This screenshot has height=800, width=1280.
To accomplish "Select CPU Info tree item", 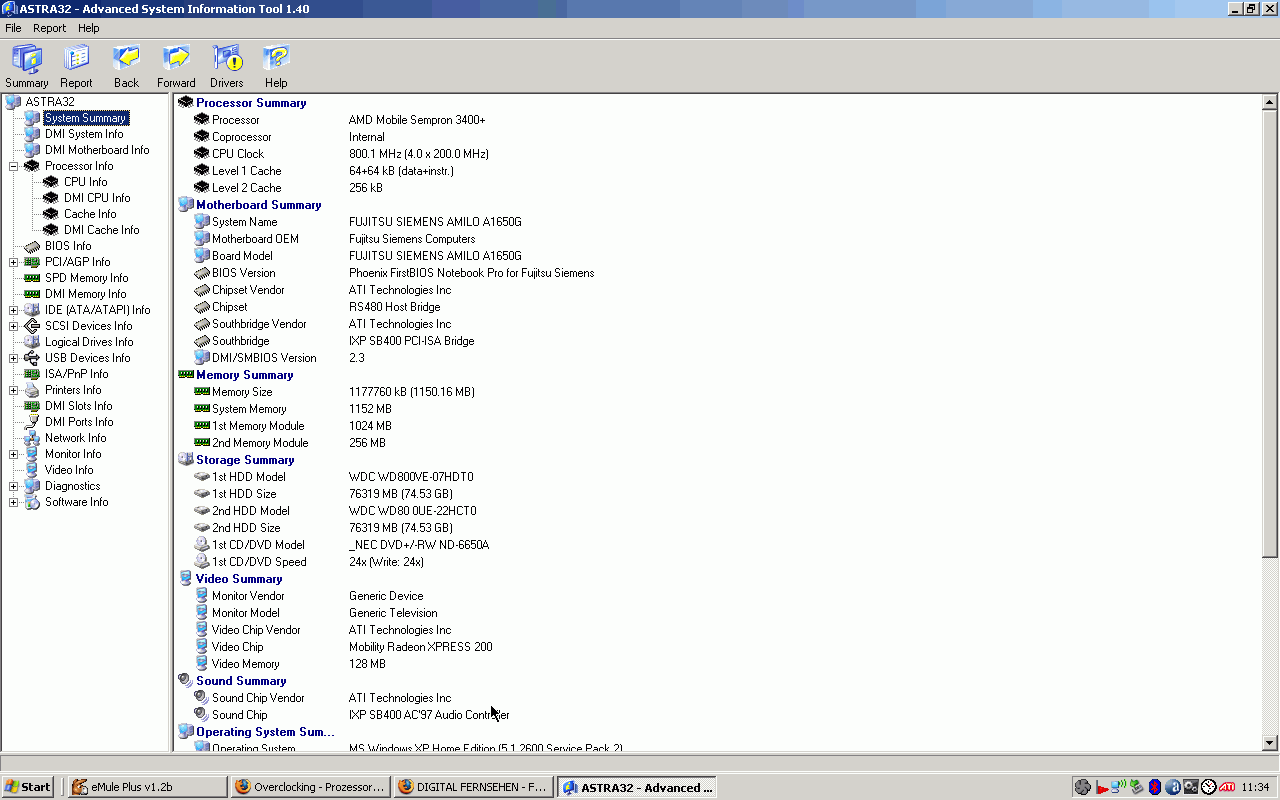I will (x=85, y=182).
